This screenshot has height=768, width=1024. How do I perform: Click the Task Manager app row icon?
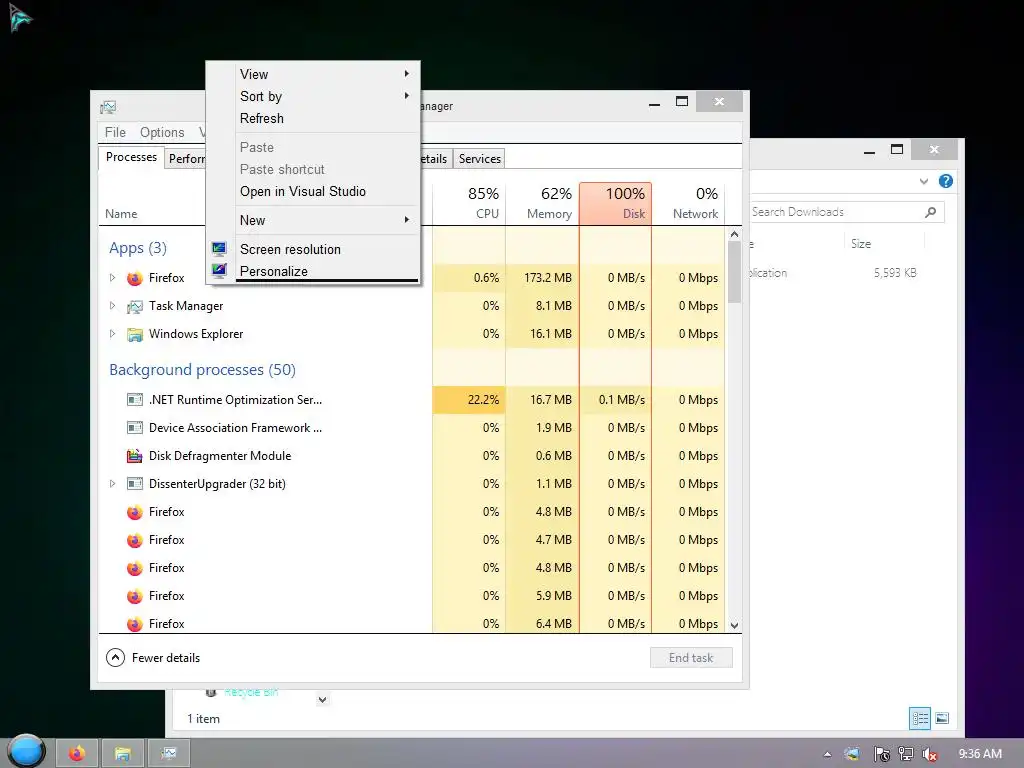click(x=135, y=306)
